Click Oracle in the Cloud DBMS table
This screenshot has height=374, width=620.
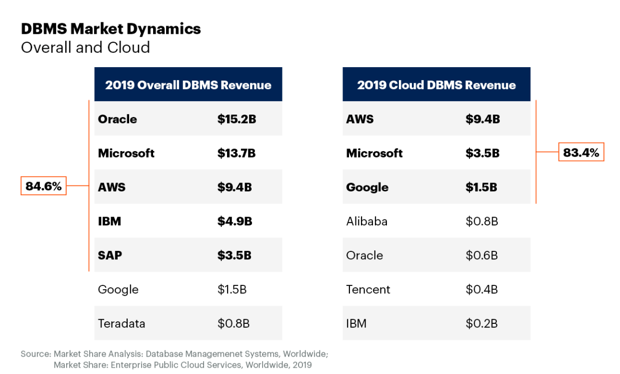365,255
